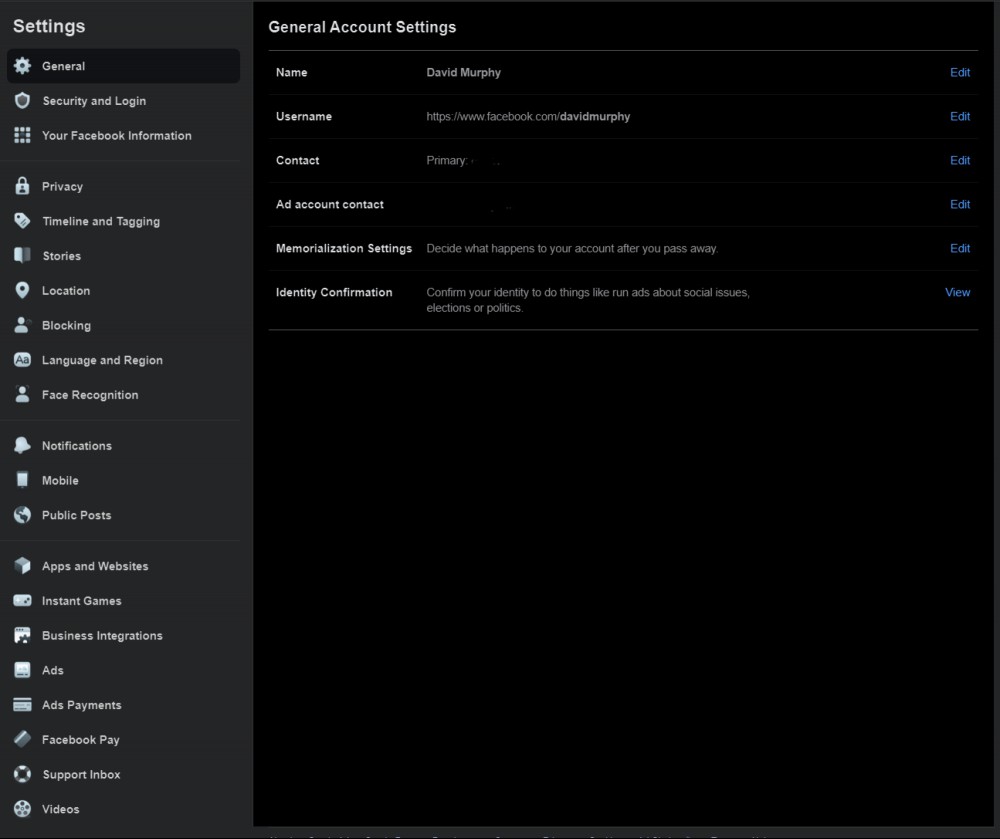Open Your Facebook Information page
Image resolution: width=1000 pixels, height=839 pixels.
click(124, 135)
